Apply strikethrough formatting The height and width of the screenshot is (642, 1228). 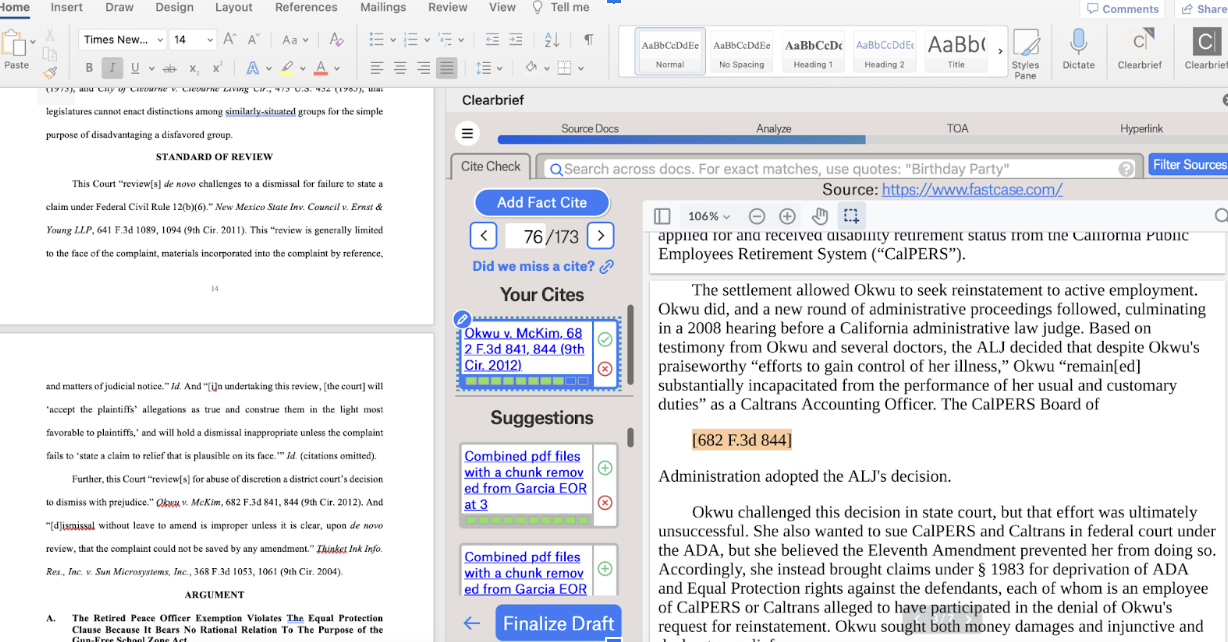point(169,68)
